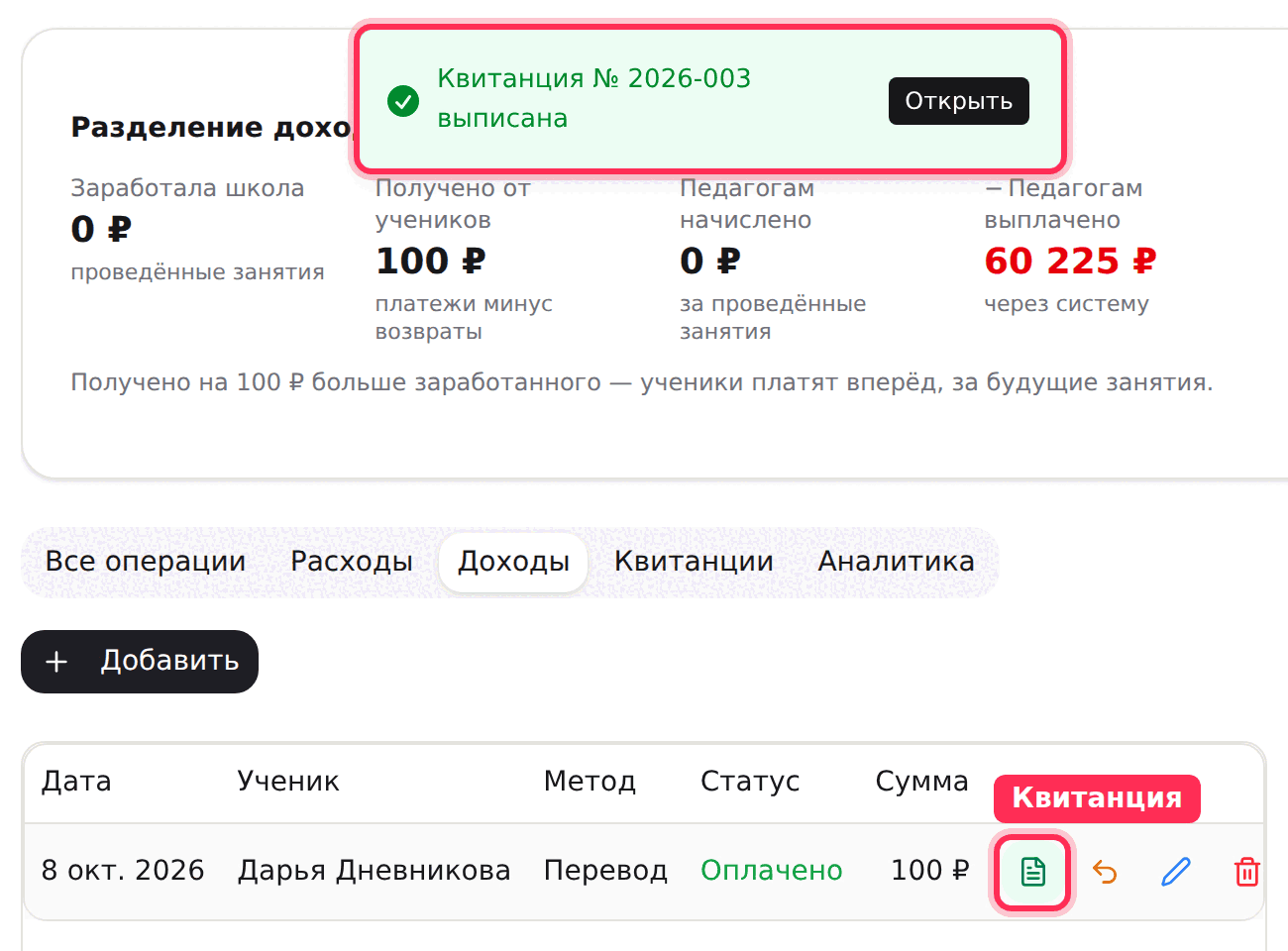
Task: Delete the payment with the trash icon
Action: 1246,872
